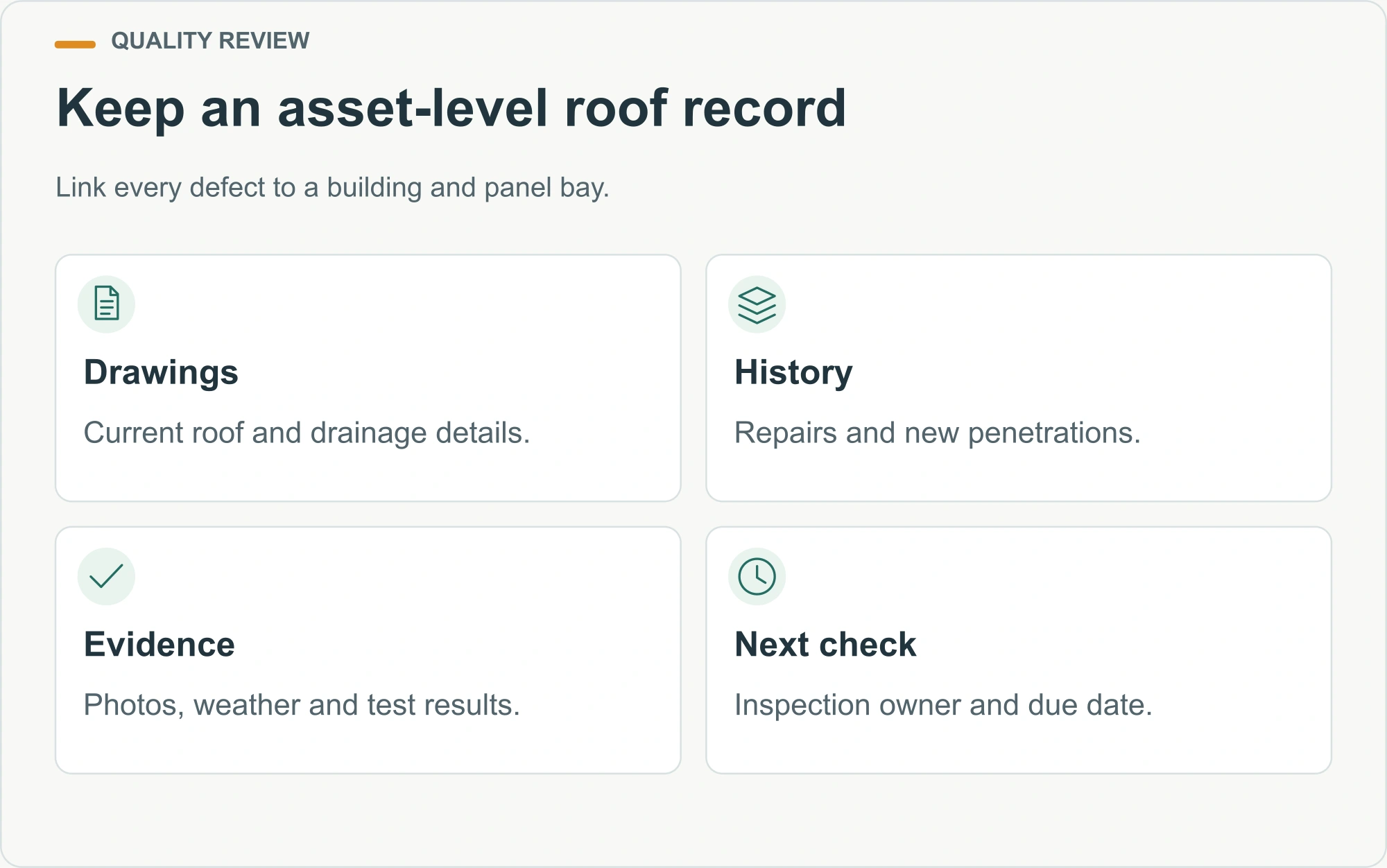Click the stacked layers icon above History
The image size is (1387, 868).
tap(757, 305)
